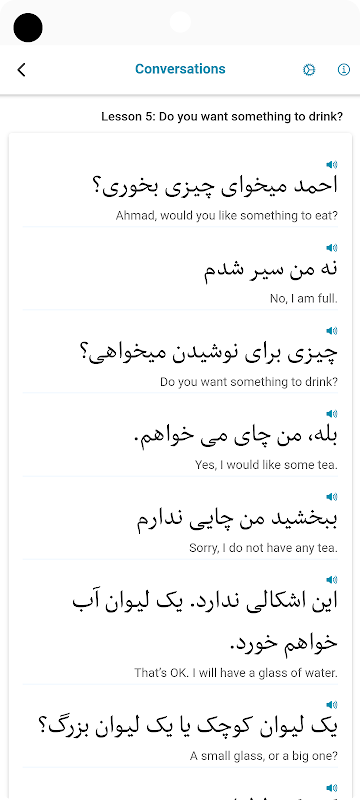Select the Lesson 5 heading text

click(x=222, y=117)
